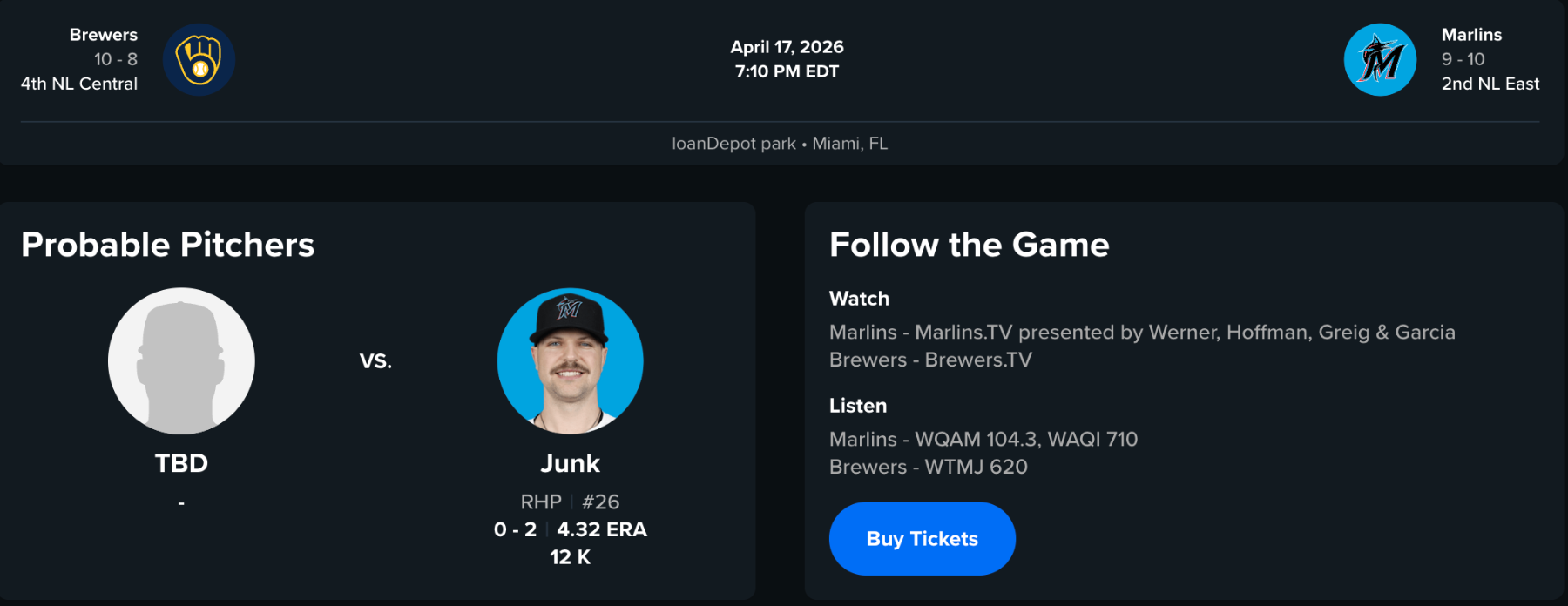Click the April 17, 2026 game date
1568x606 pixels.
(787, 47)
